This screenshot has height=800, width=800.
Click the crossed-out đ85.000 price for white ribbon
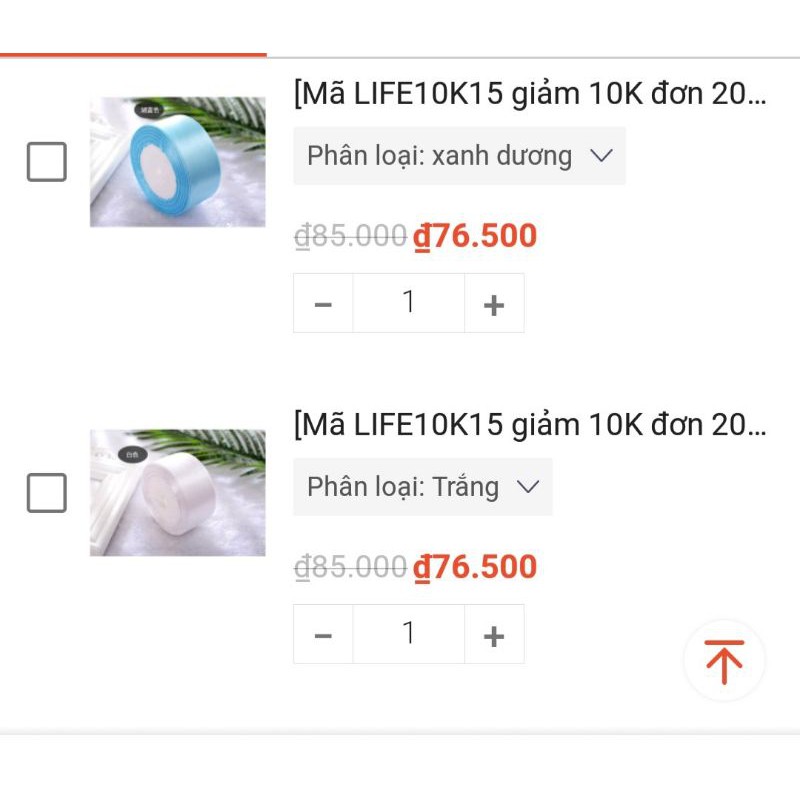tap(350, 567)
